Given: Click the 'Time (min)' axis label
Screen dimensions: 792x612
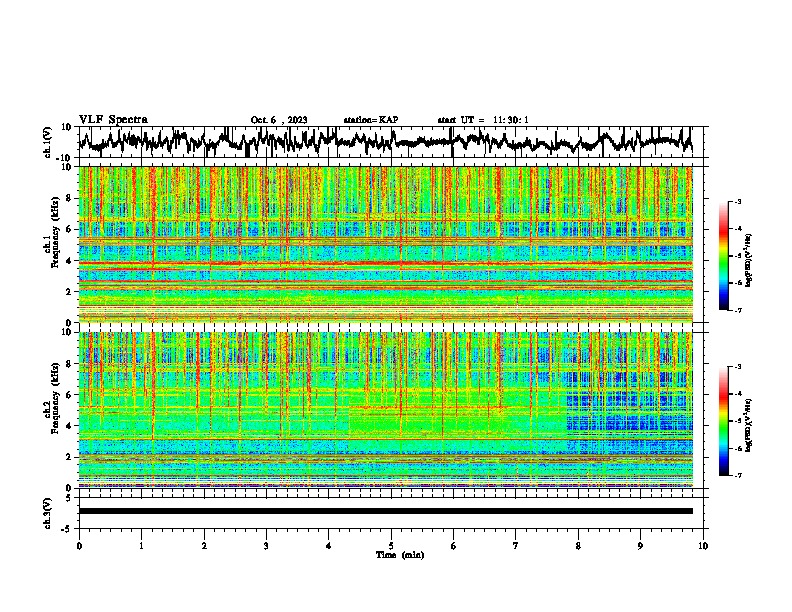Looking at the screenshot, I should pyautogui.click(x=400, y=555).
